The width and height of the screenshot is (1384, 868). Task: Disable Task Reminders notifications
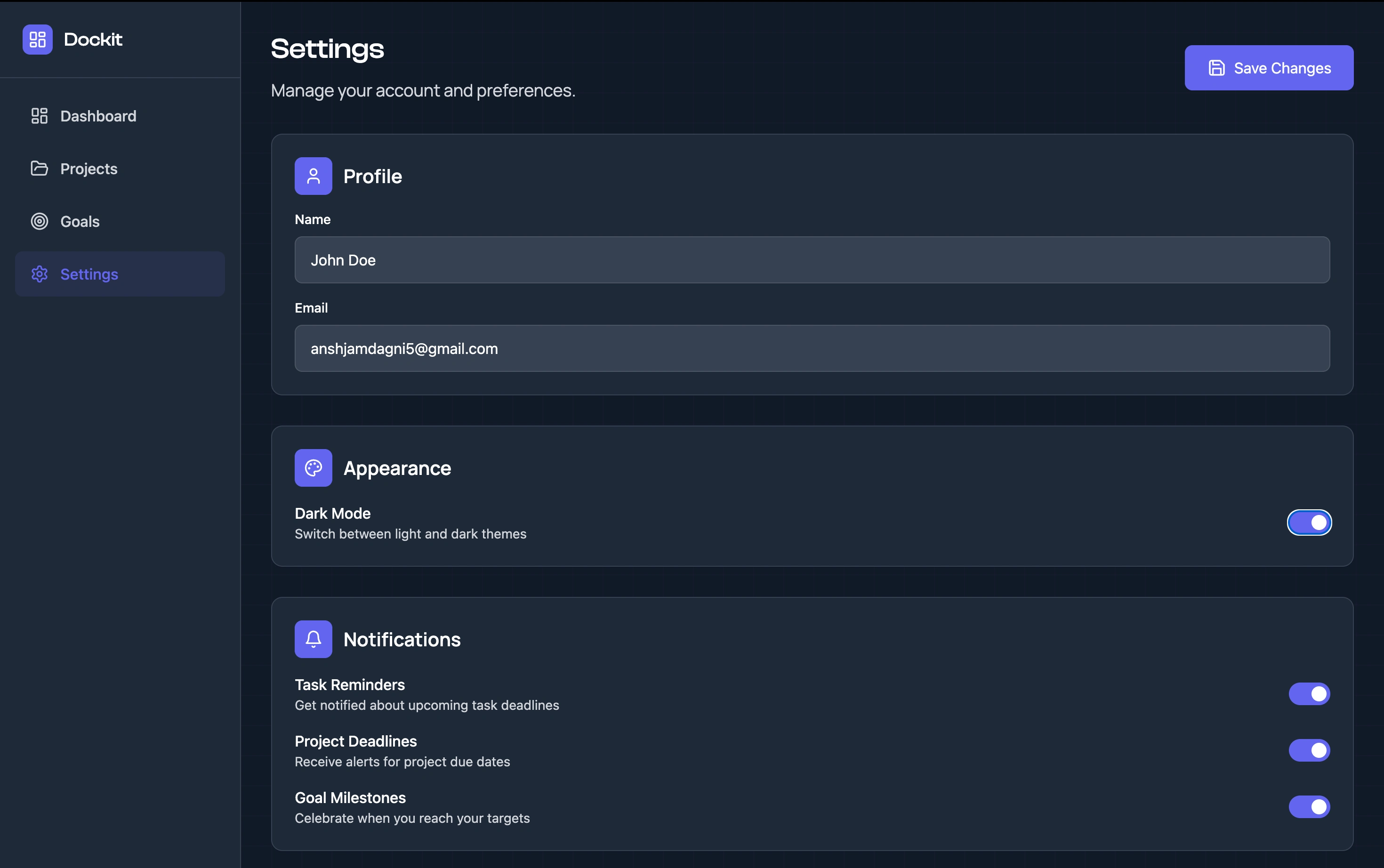1309,693
